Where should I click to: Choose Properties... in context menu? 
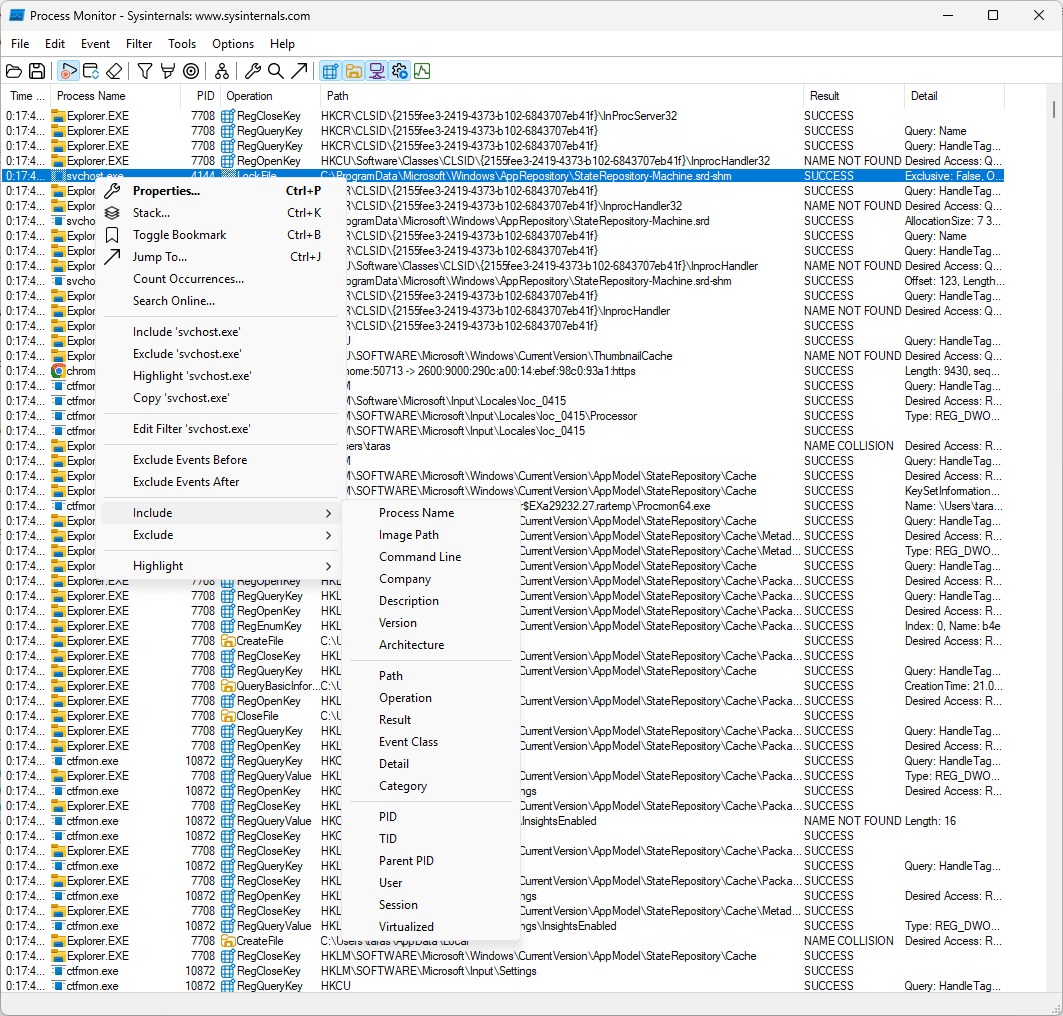click(220, 191)
